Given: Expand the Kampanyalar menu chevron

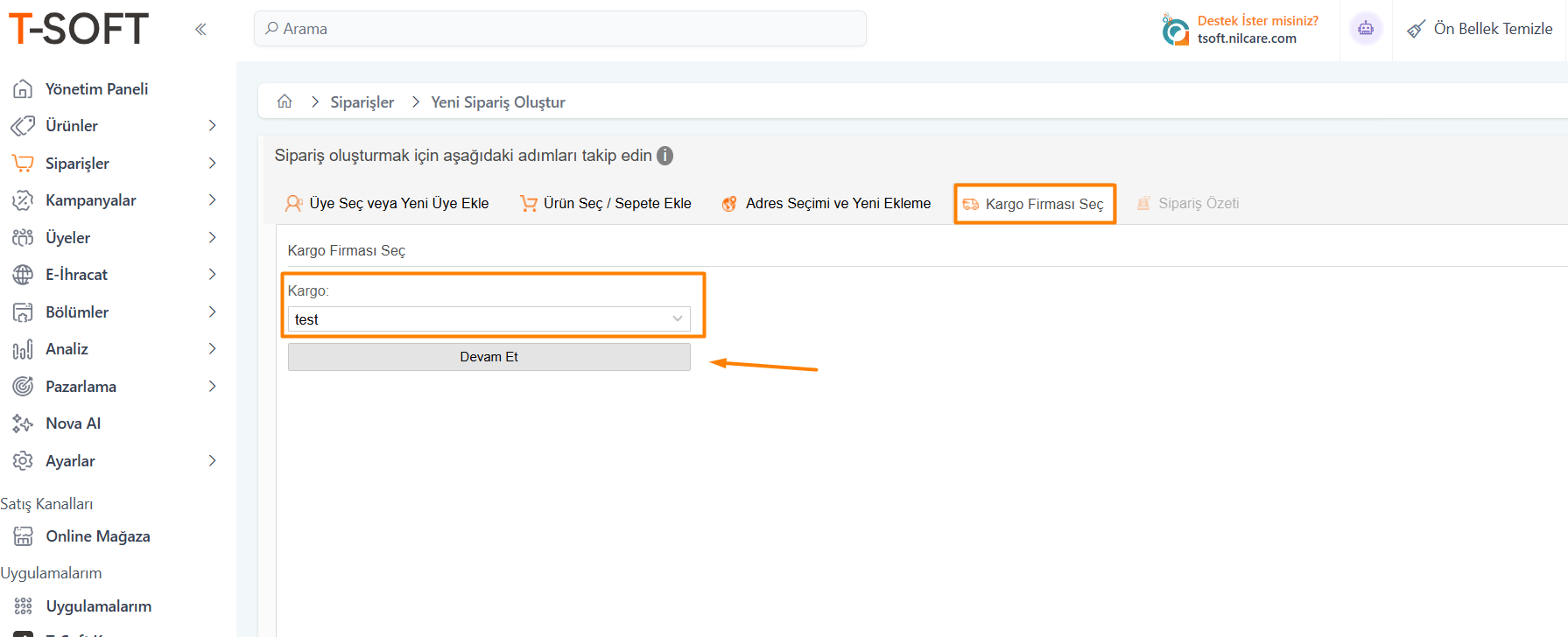Looking at the screenshot, I should [212, 200].
